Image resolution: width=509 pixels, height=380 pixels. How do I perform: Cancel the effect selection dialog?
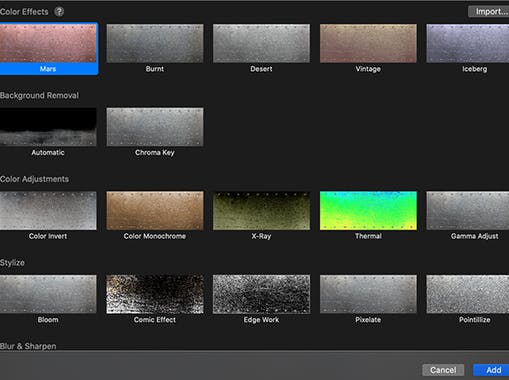point(443,370)
